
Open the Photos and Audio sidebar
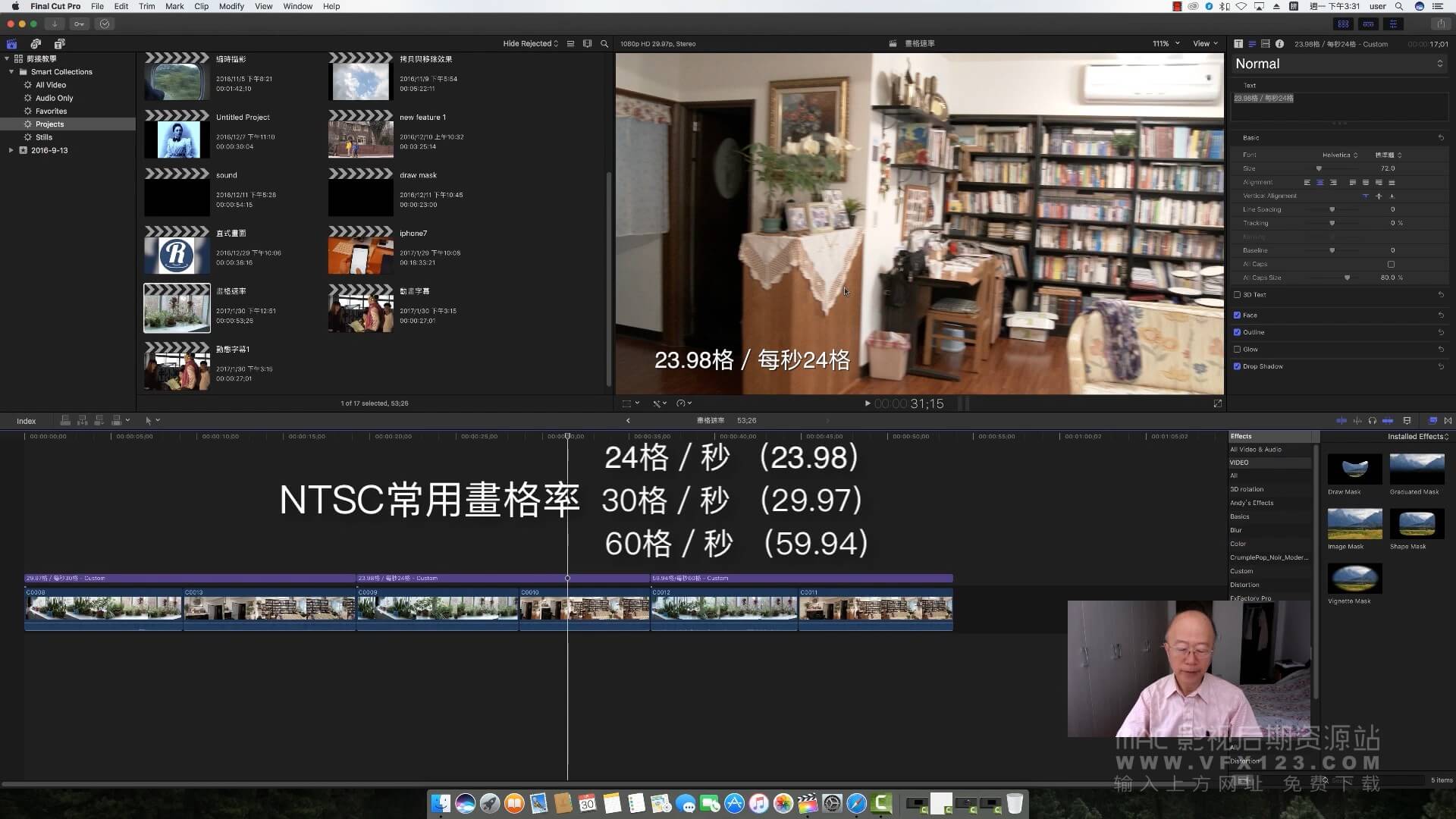click(x=36, y=44)
